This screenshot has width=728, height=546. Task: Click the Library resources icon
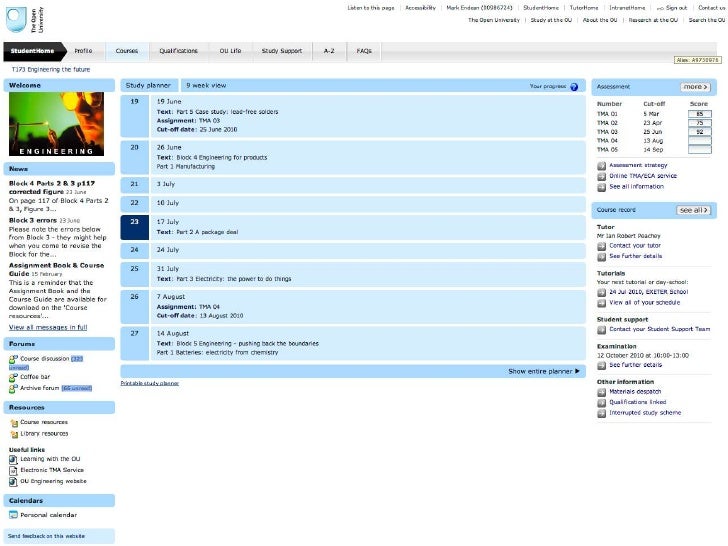coord(13,433)
